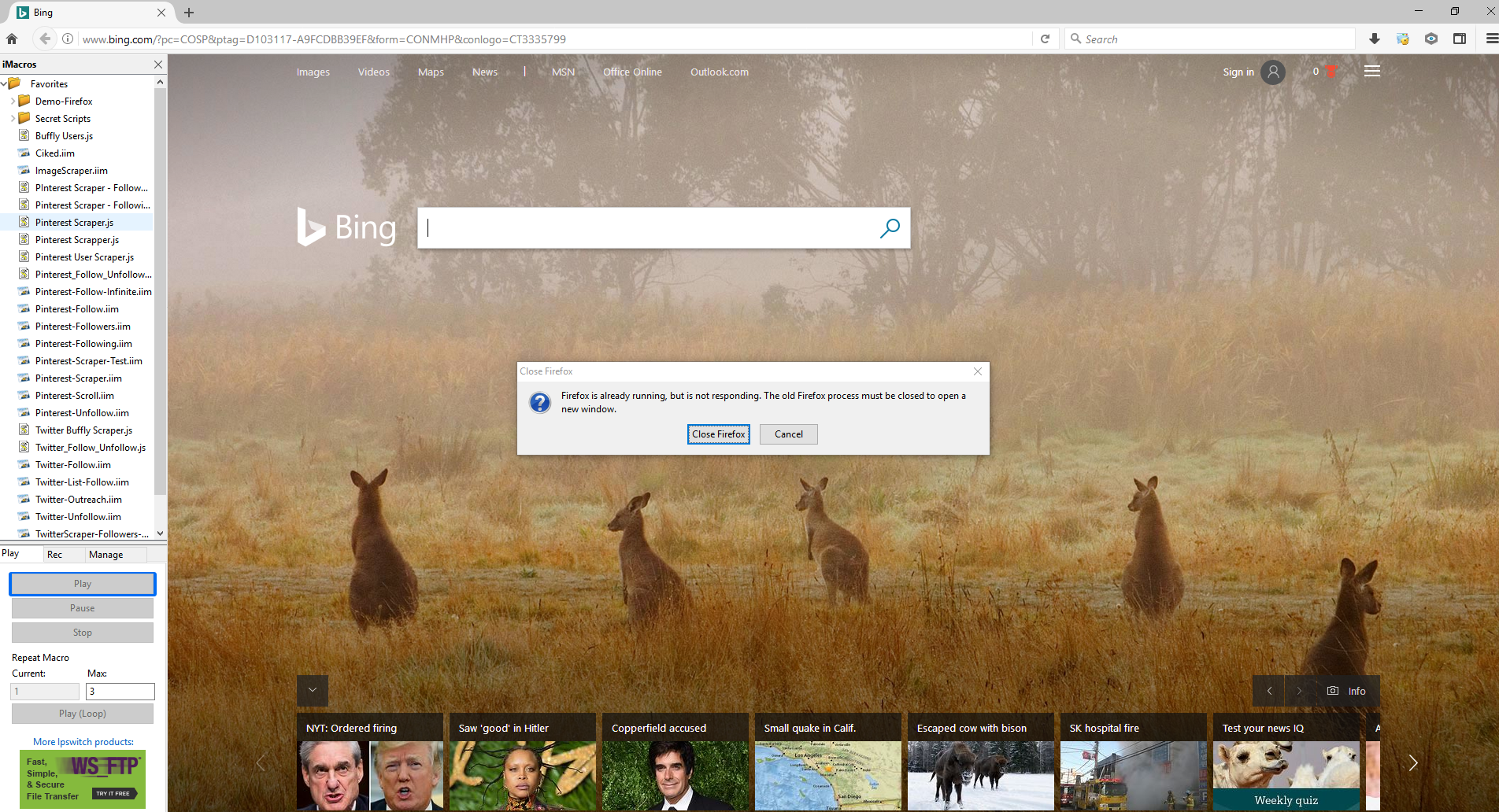The image size is (1499, 812).
Task: Open More Ipswitch products link
Action: click(x=83, y=742)
